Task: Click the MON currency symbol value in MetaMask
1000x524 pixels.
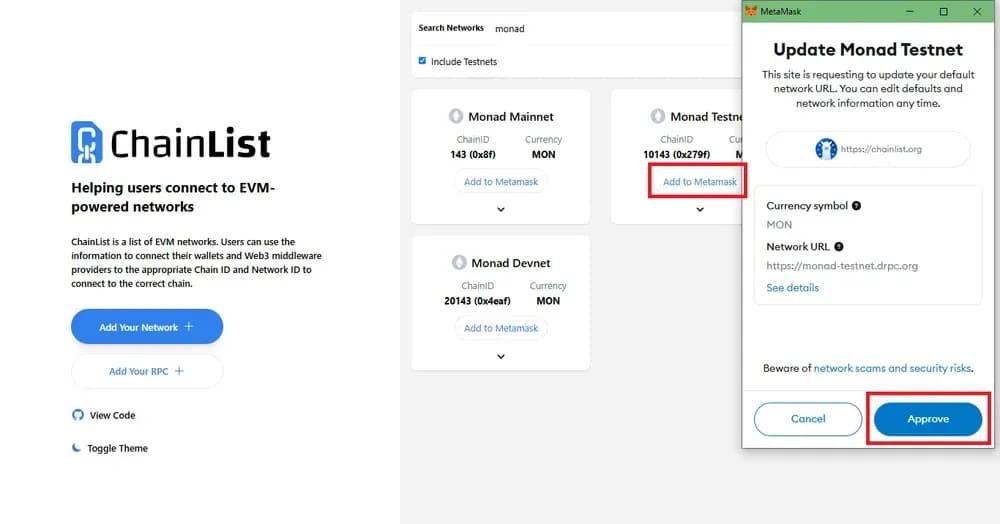Action: [779, 224]
